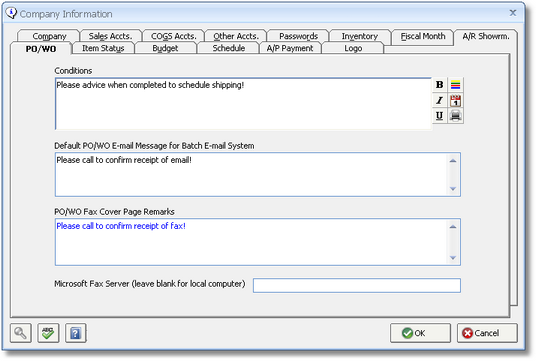Screen dimensions: 536x361
Task: Click the printer icon beside Conditions
Action: pyautogui.click(x=455, y=116)
